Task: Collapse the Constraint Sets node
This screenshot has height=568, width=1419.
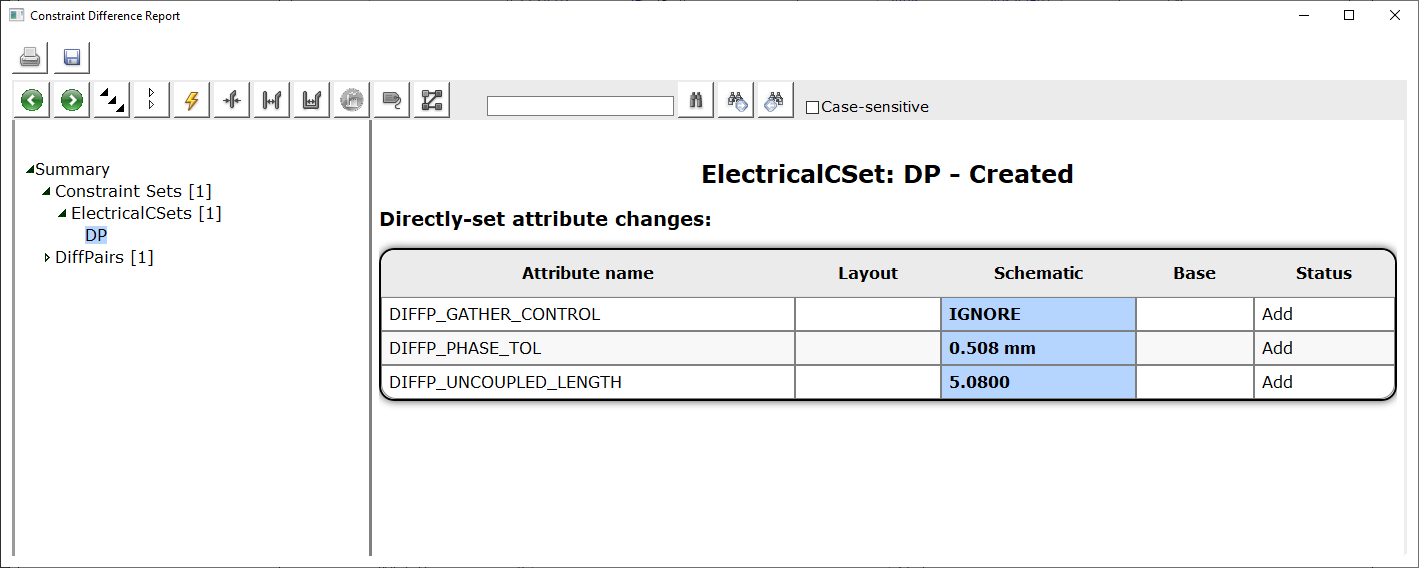Action: [x=46, y=191]
